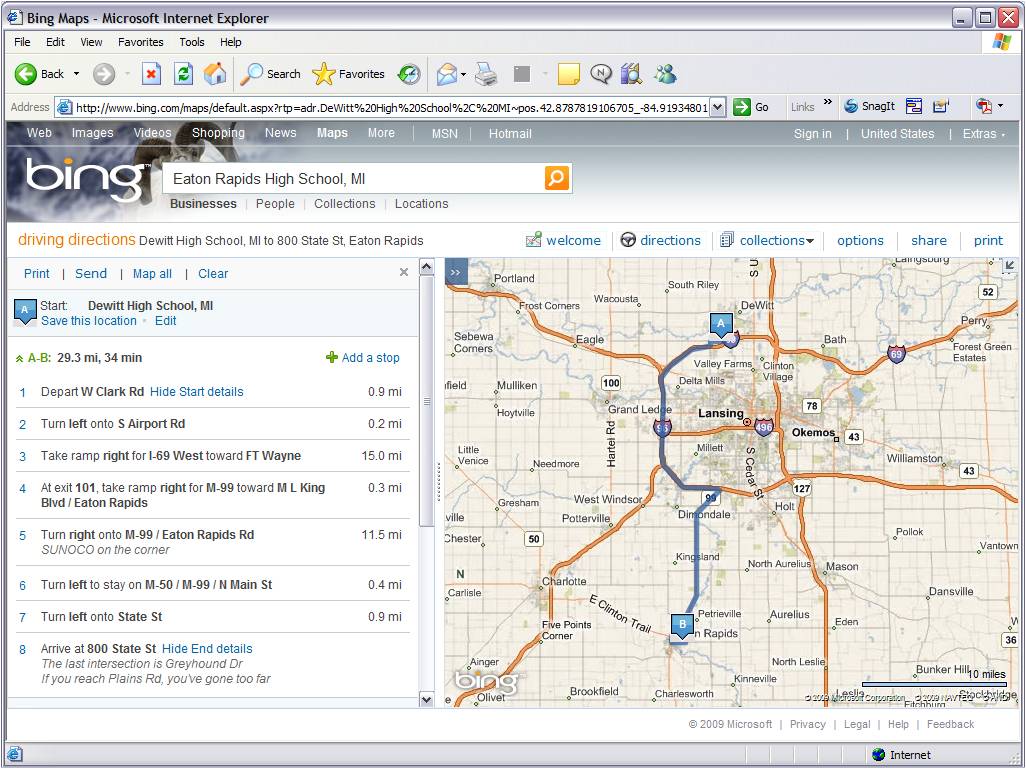
Task: Open the directions link above map
Action: 661,241
